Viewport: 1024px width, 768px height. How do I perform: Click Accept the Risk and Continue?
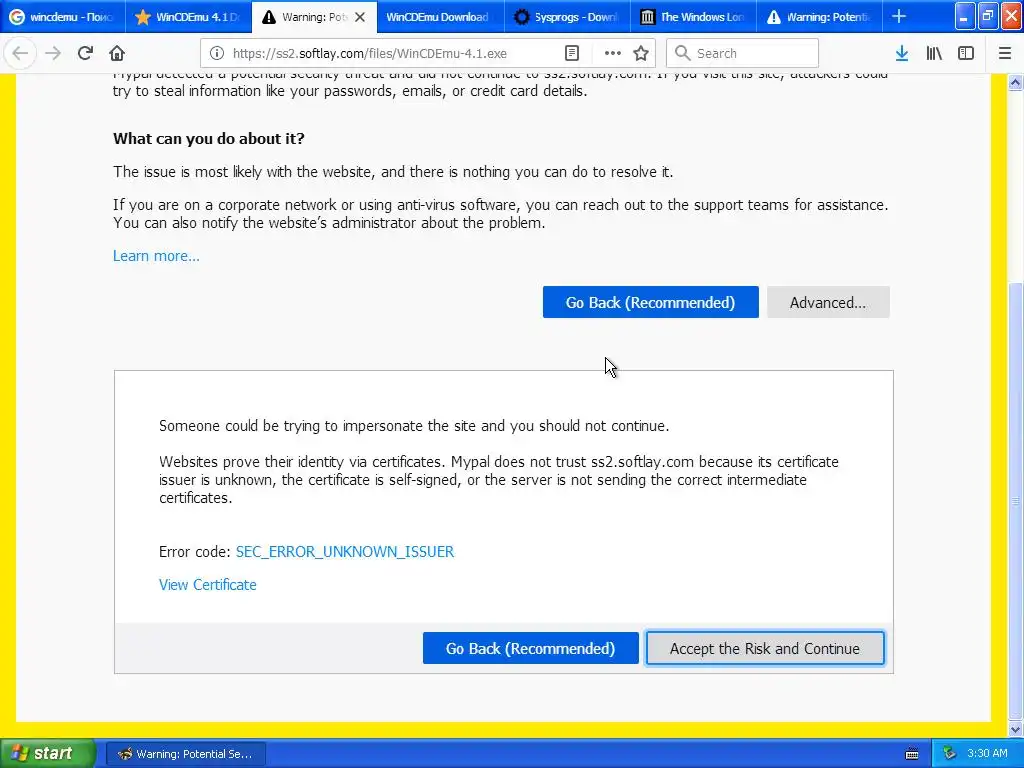tap(765, 648)
